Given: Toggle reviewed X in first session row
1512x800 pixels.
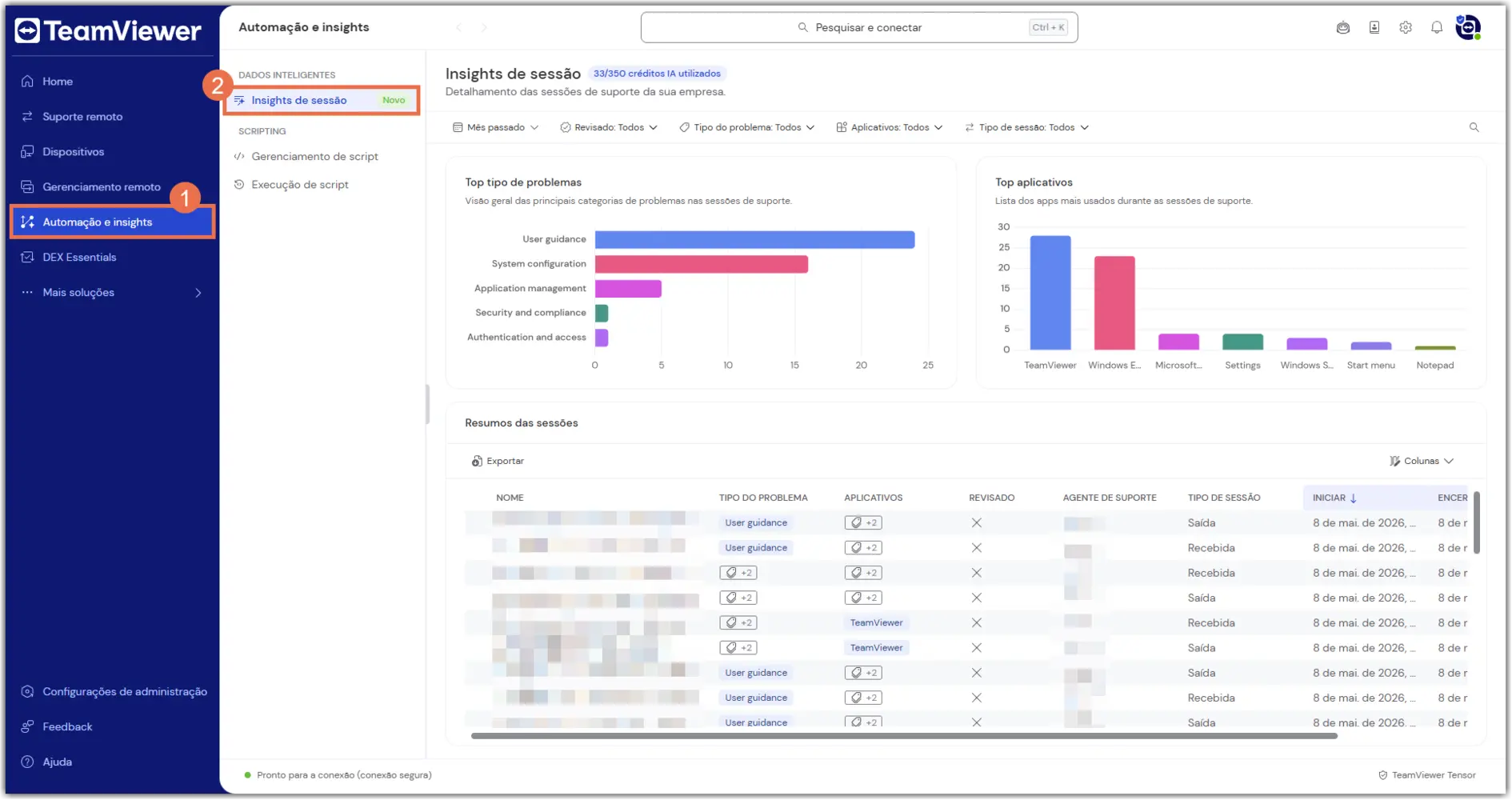Looking at the screenshot, I should (977, 523).
